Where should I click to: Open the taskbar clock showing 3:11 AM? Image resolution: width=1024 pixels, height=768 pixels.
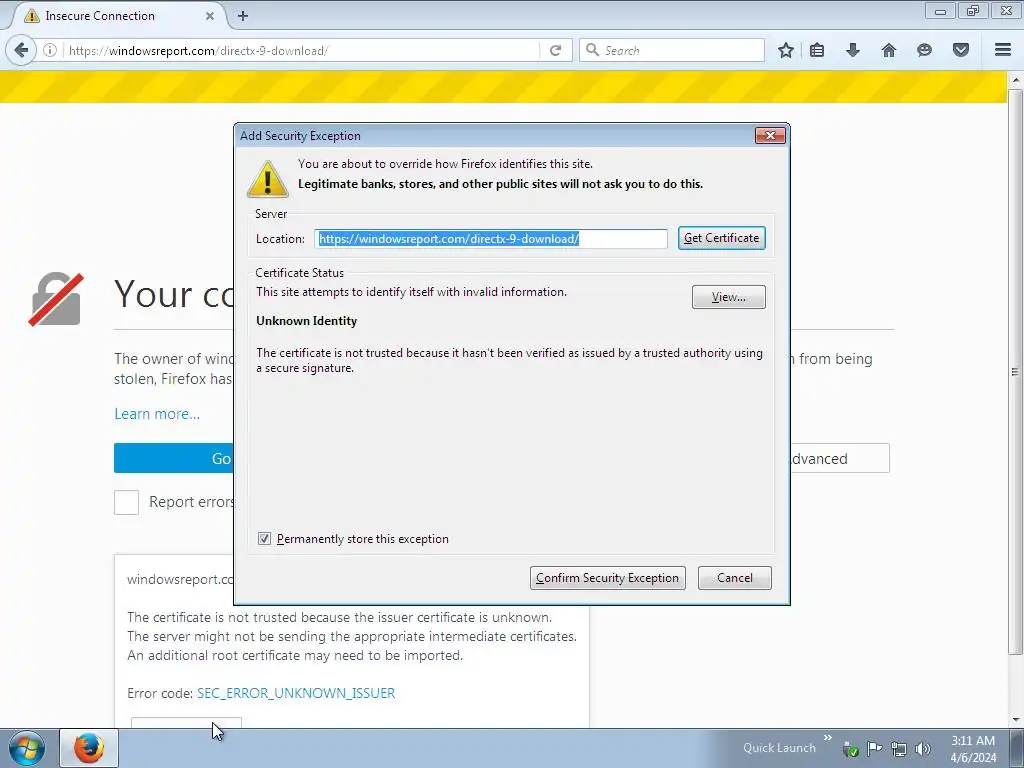[x=973, y=749]
